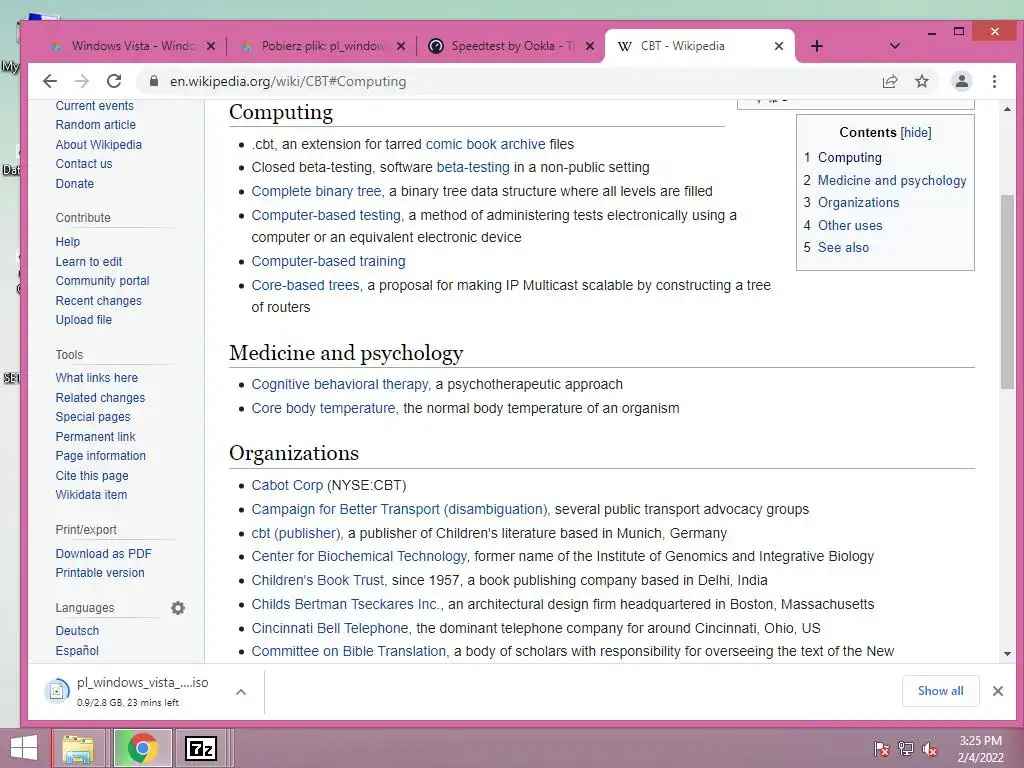
Task: Open the Languages settings gear icon
Action: pyautogui.click(x=178, y=608)
